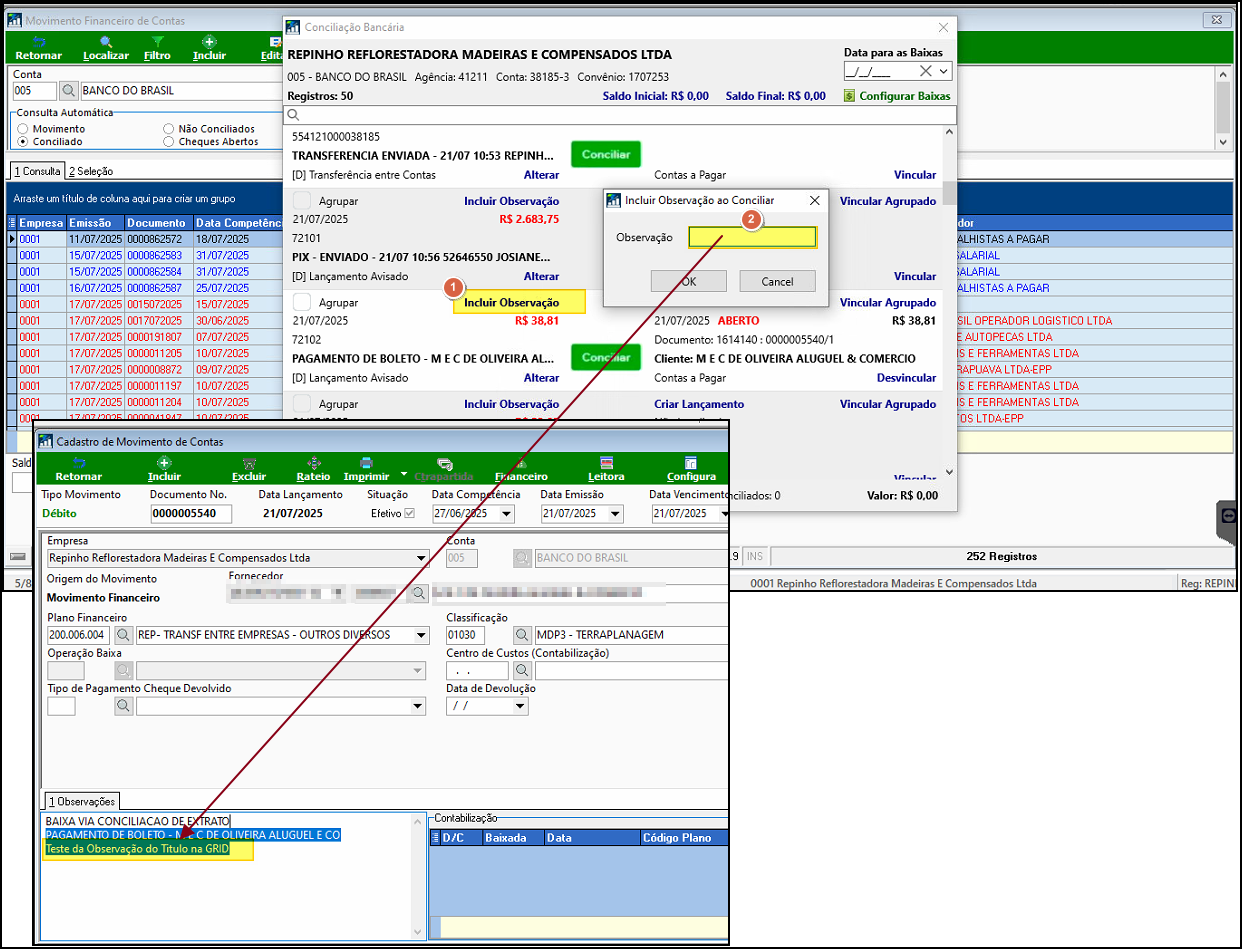Click Desvincular link

click(x=906, y=378)
